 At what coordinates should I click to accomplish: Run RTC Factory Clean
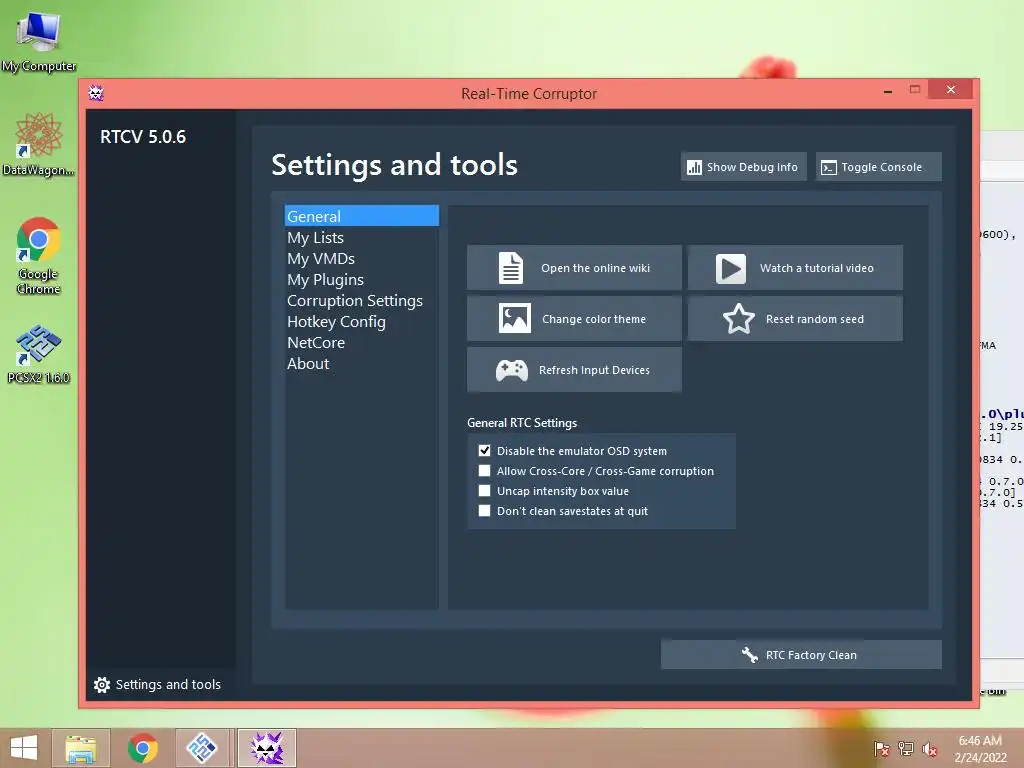pos(801,654)
